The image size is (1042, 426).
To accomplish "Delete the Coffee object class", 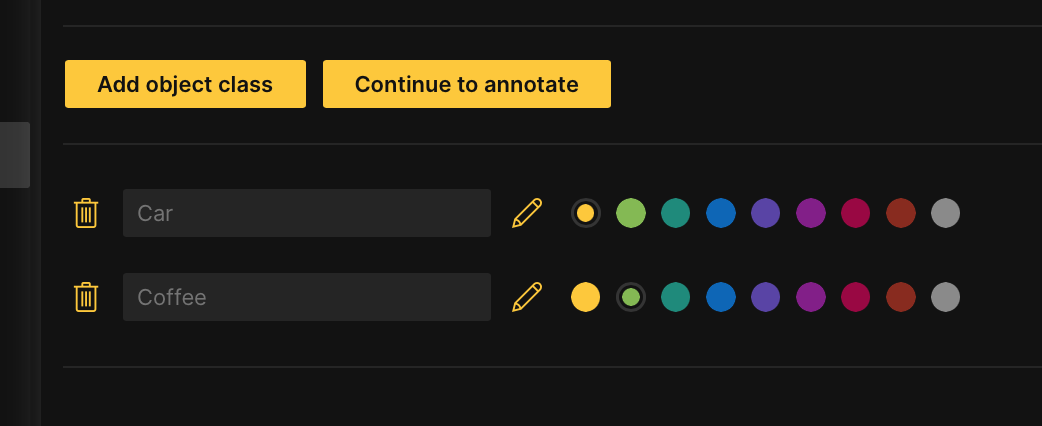I will click(86, 297).
